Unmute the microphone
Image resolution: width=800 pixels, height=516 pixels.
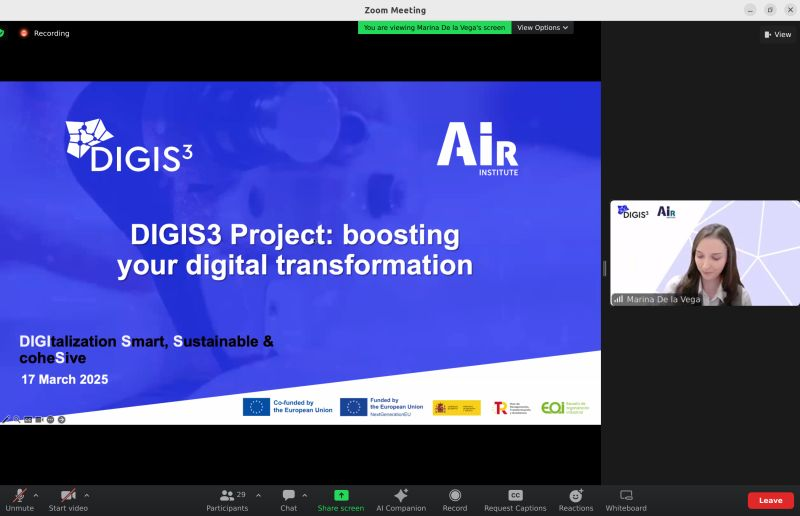pos(19,500)
